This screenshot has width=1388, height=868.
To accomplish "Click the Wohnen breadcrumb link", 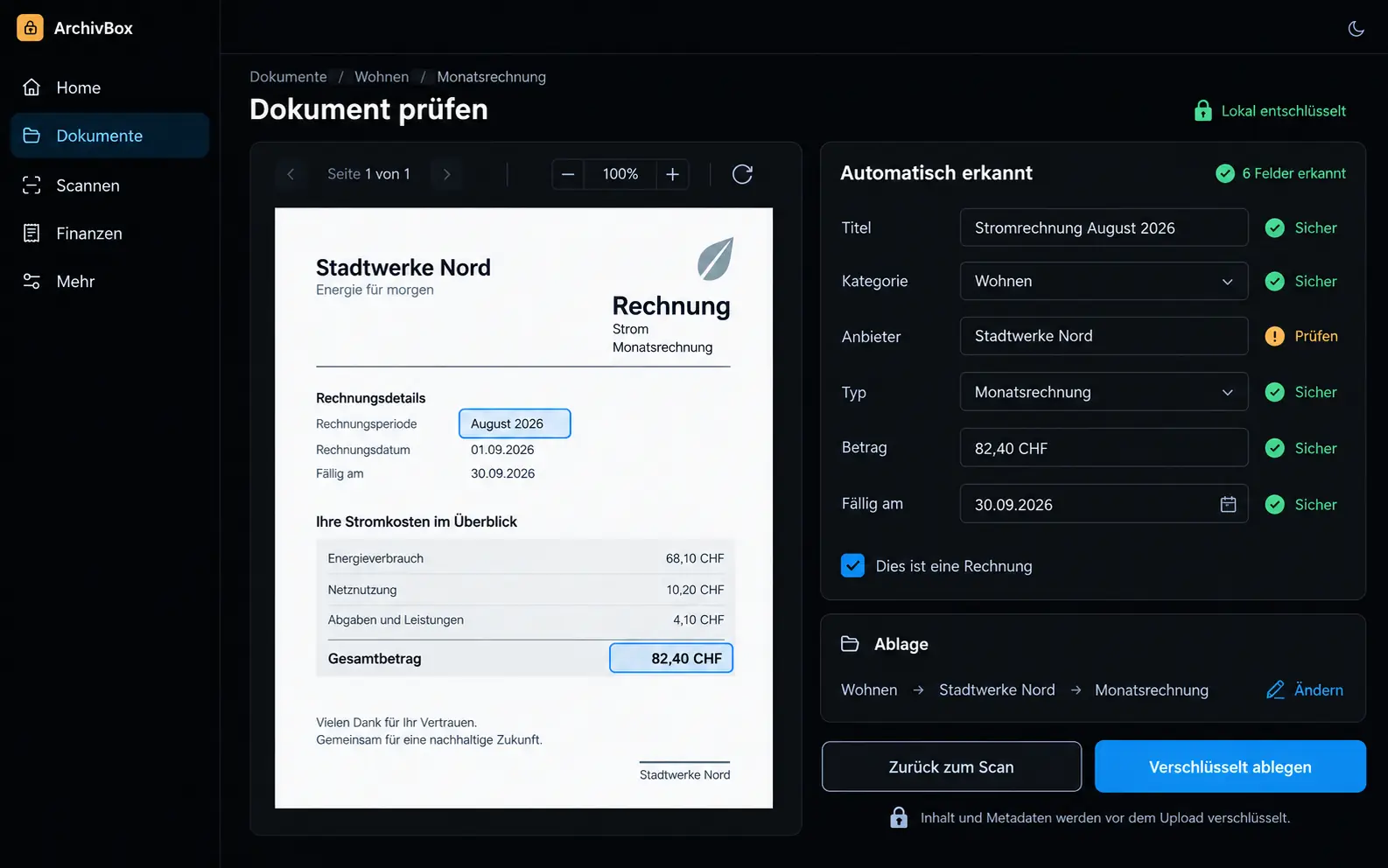I will [x=382, y=77].
